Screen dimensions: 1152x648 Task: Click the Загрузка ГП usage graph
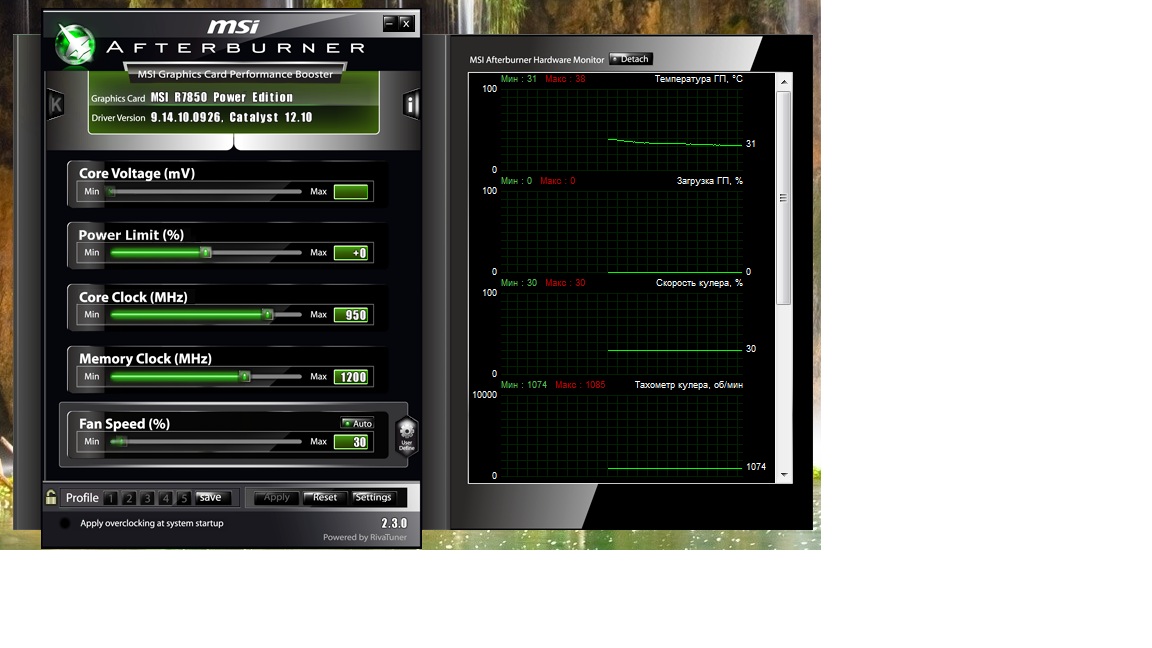622,231
